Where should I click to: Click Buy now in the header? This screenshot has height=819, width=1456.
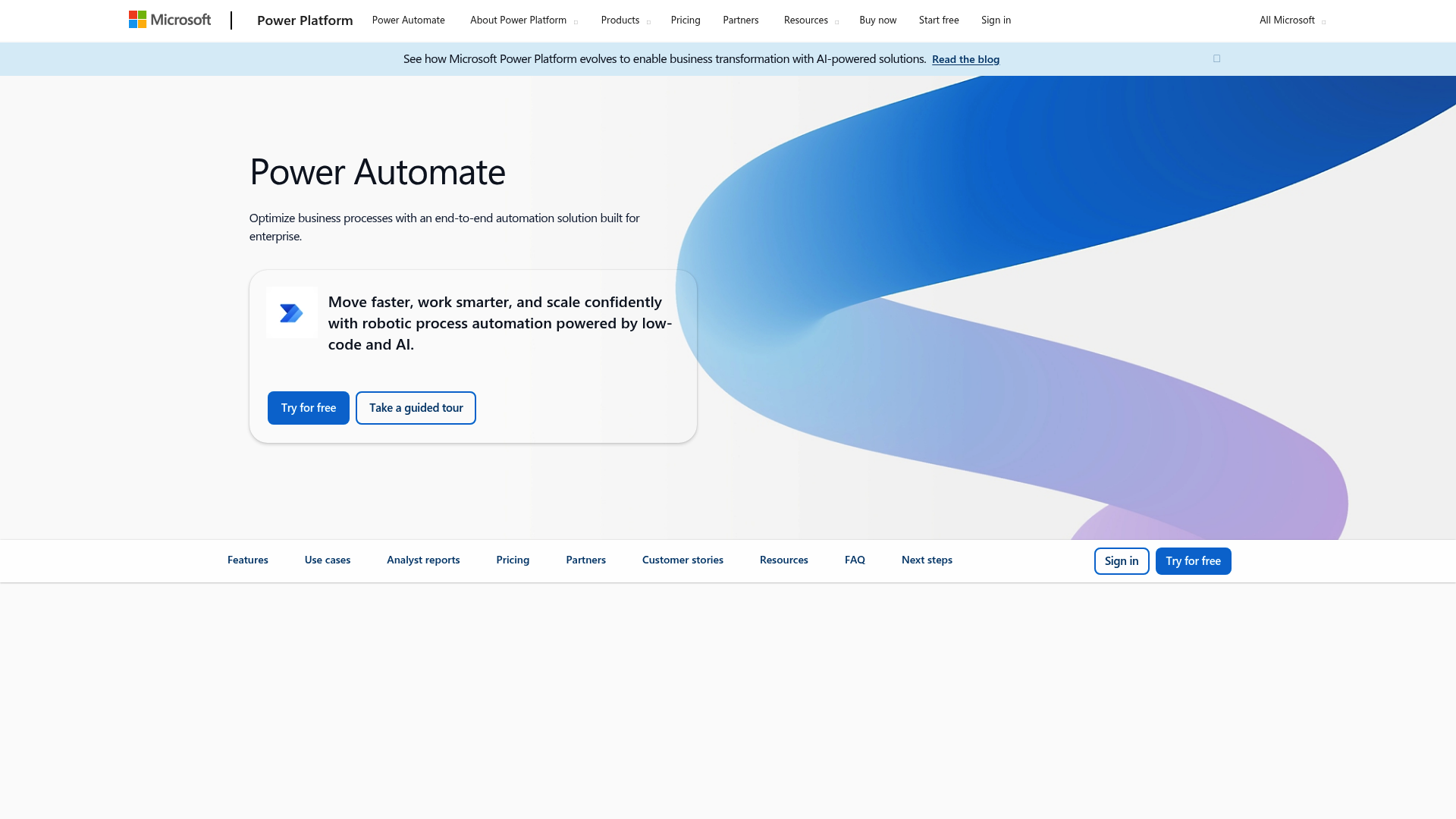(877, 20)
